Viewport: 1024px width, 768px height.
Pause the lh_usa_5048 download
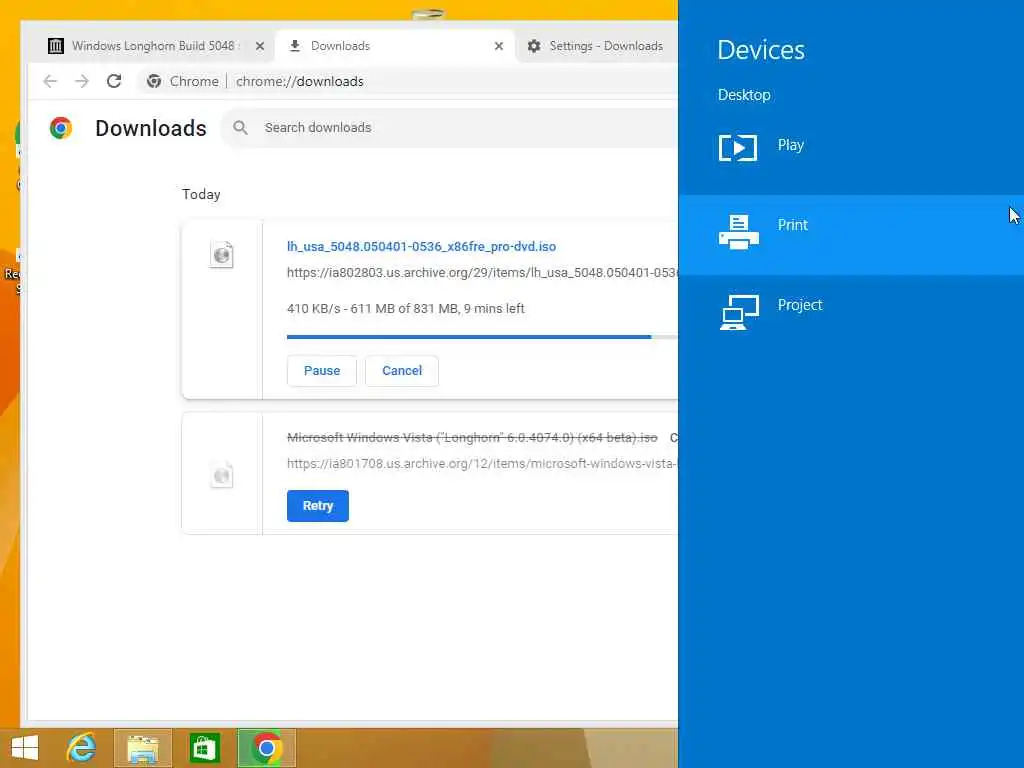click(322, 371)
